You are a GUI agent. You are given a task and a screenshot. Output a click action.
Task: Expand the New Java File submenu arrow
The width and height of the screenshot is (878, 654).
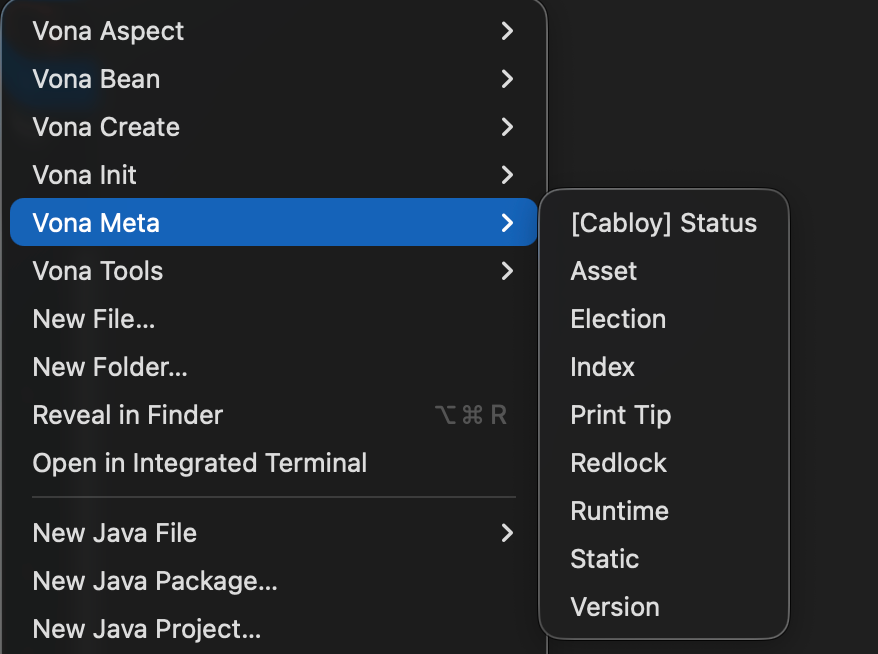pos(507,533)
